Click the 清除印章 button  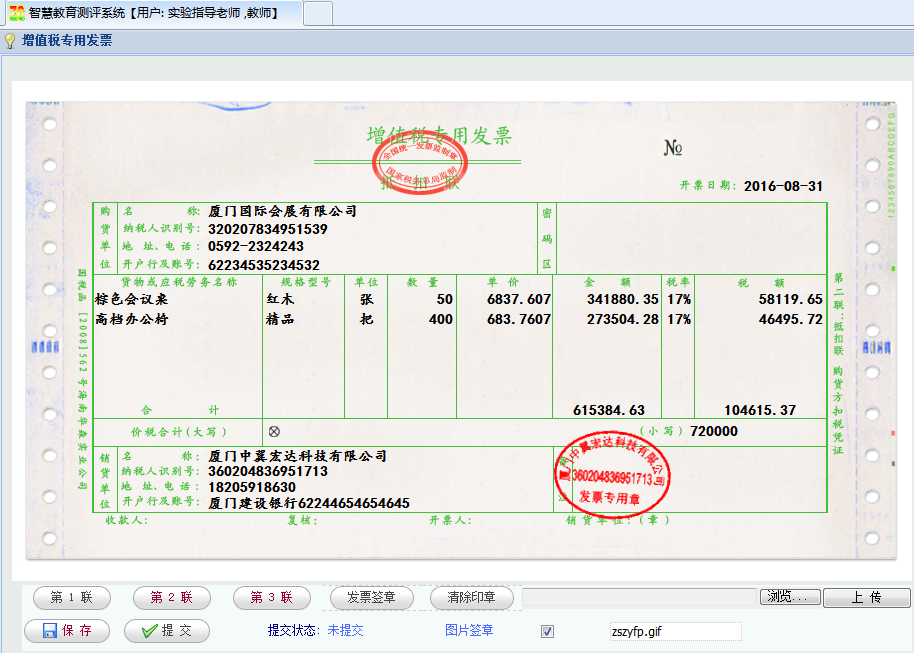point(472,598)
